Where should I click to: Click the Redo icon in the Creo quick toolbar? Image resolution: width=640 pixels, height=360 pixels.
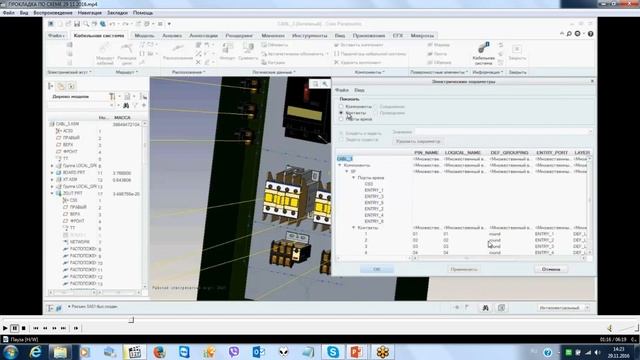pos(125,24)
